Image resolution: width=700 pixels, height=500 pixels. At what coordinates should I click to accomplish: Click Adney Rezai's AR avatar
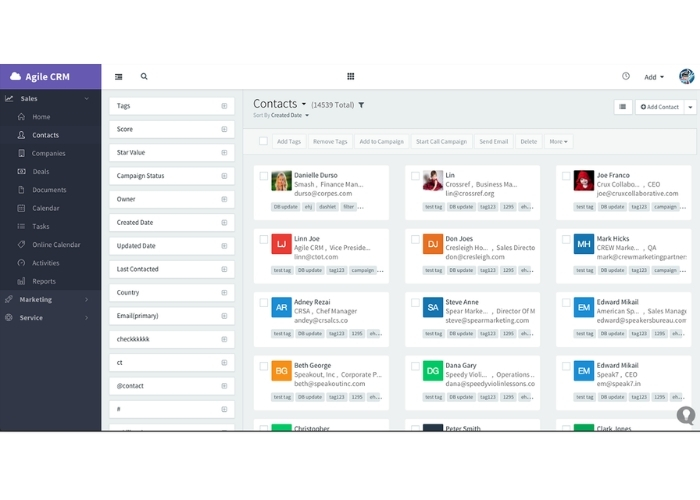[x=282, y=308]
